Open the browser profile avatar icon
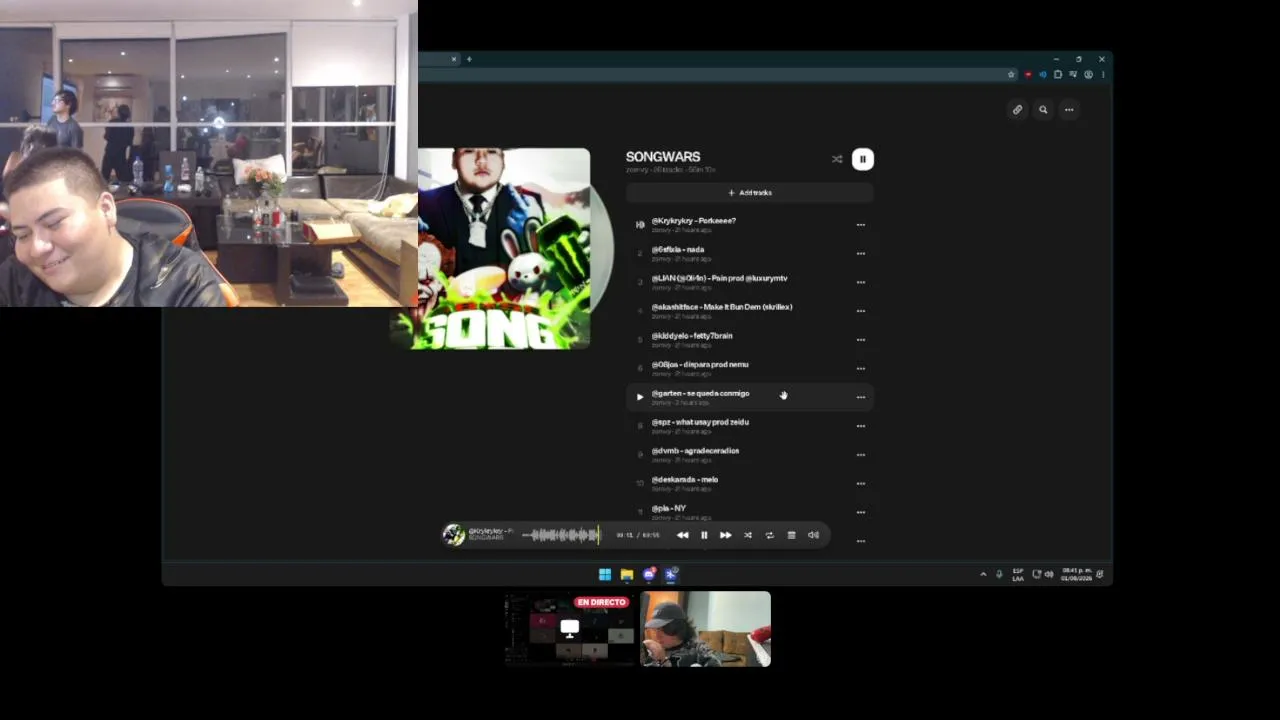1280x720 pixels. [1089, 75]
